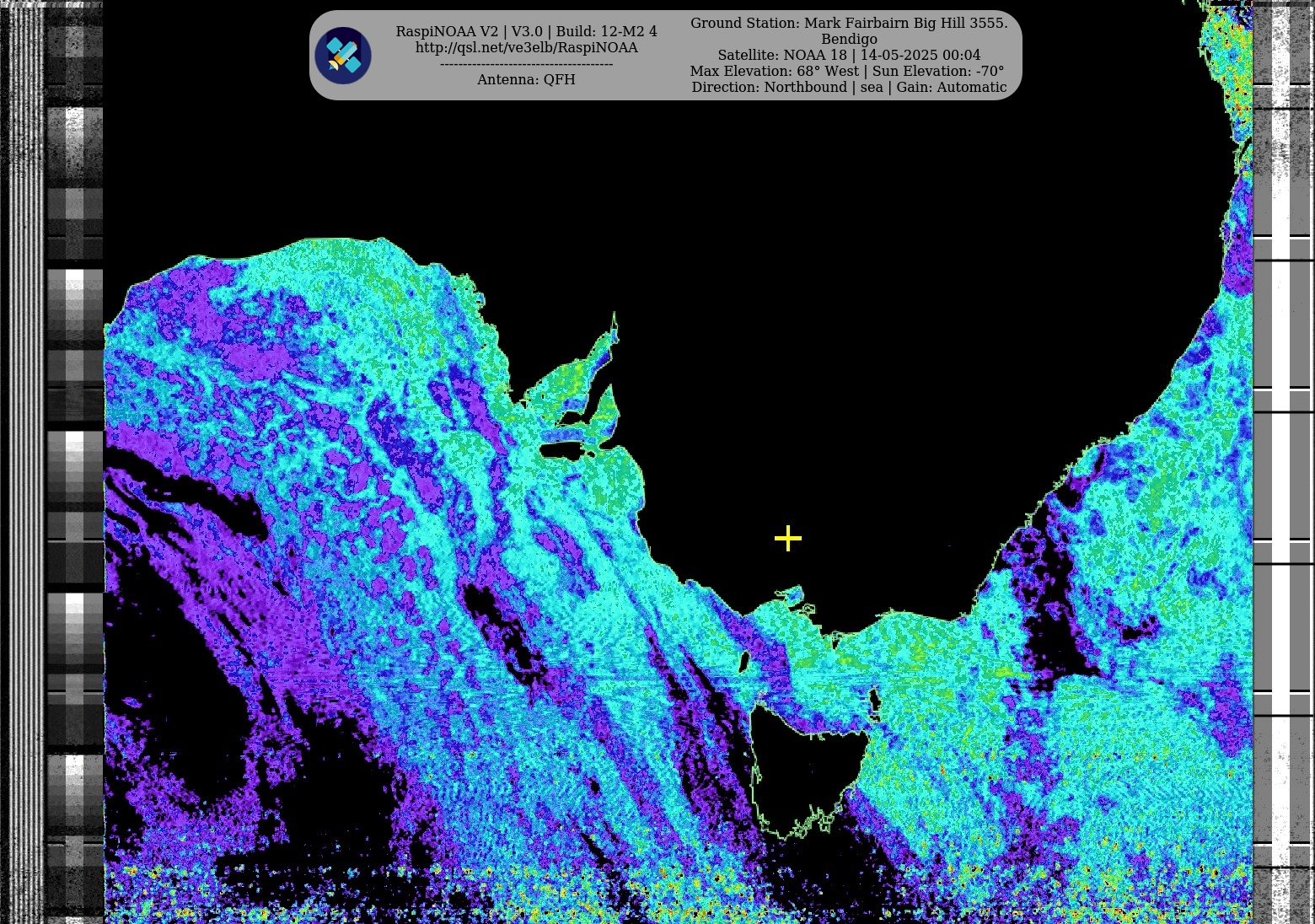Click the yellow crosshair ground station marker

(x=788, y=539)
